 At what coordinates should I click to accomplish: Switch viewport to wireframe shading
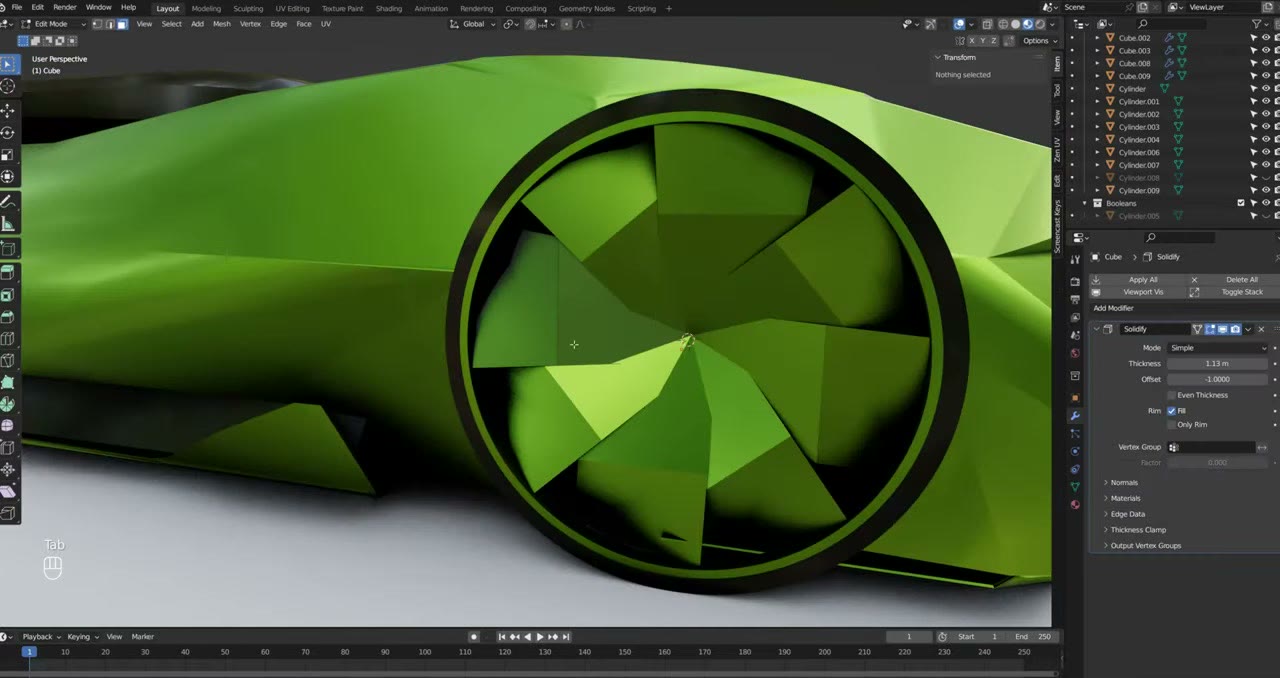[1003, 24]
